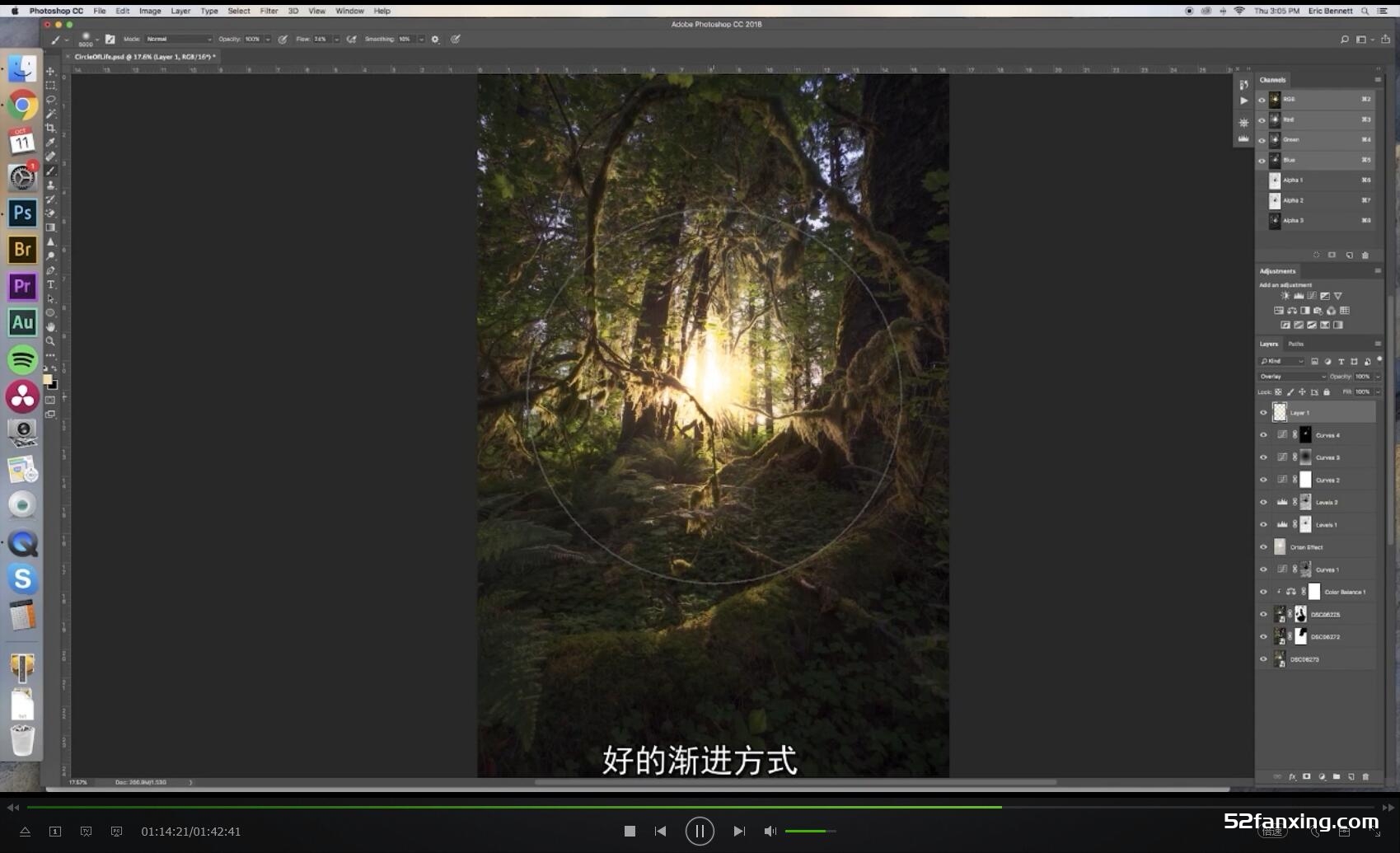
Task: Hide the Blue channel
Action: pyautogui.click(x=1262, y=160)
